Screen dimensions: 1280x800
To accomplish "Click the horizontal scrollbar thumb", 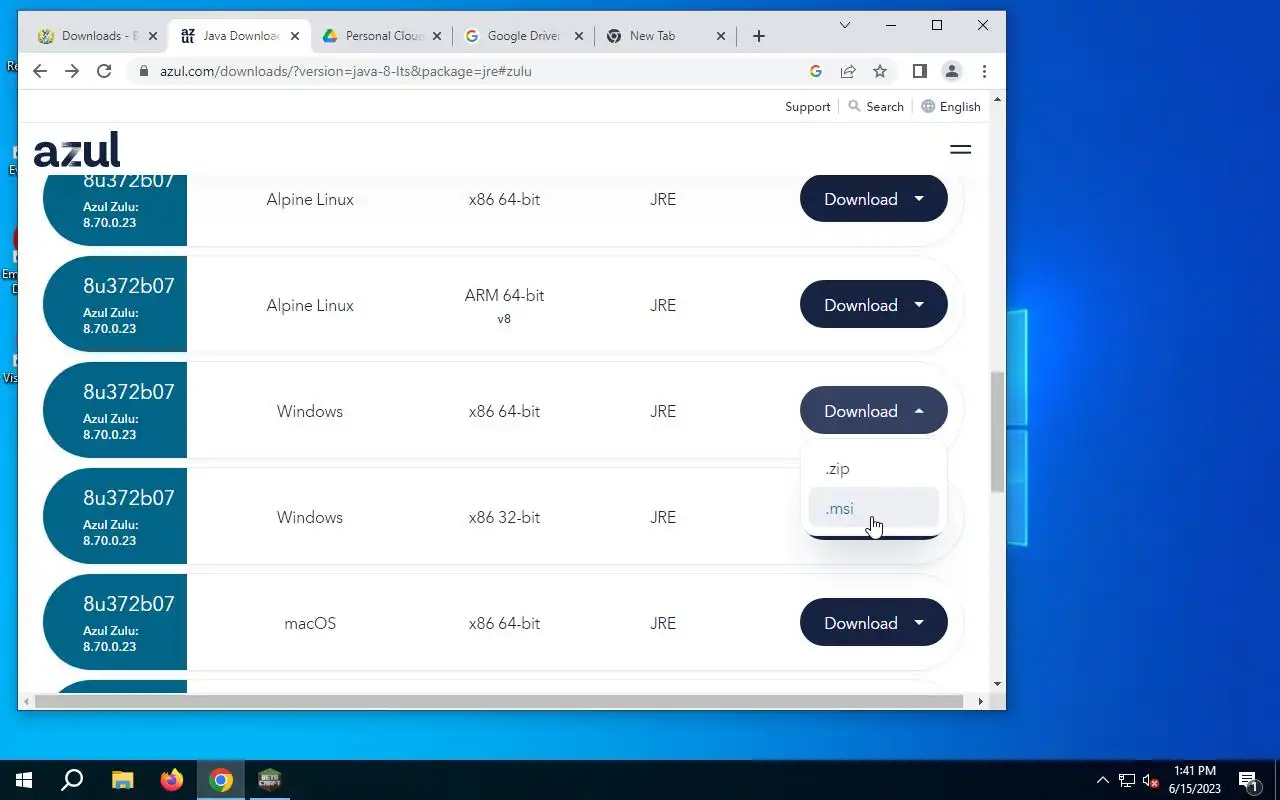I will pos(498,702).
